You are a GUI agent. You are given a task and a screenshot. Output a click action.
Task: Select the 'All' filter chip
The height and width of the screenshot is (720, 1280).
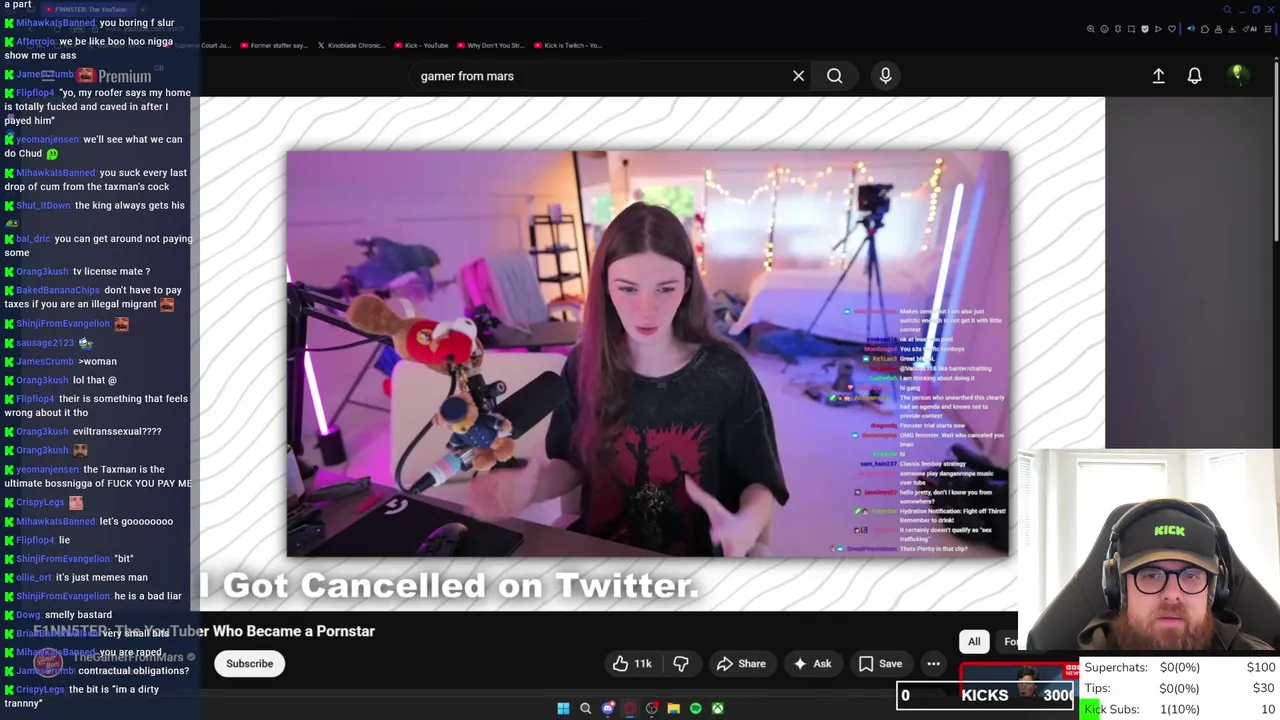(x=974, y=642)
